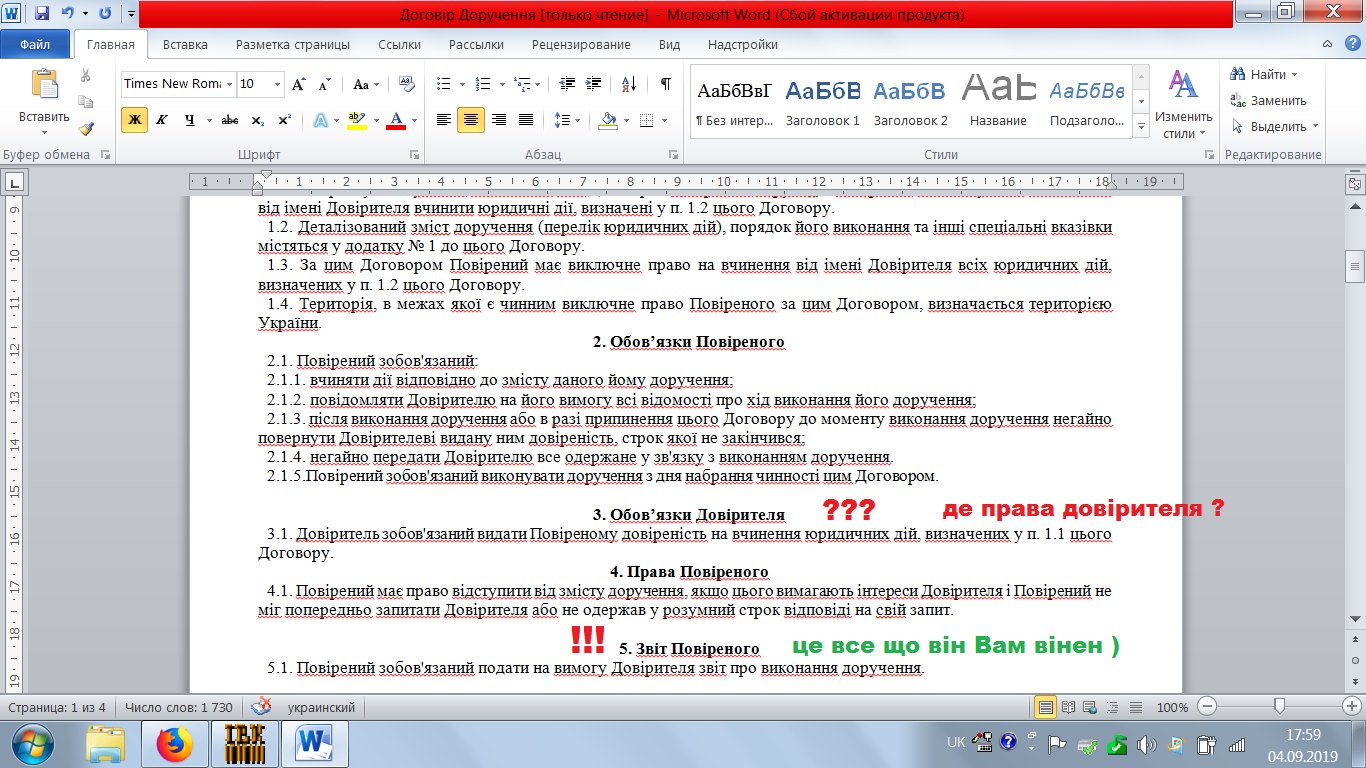
Task: Click the Windows Start button
Action: [x=34, y=743]
